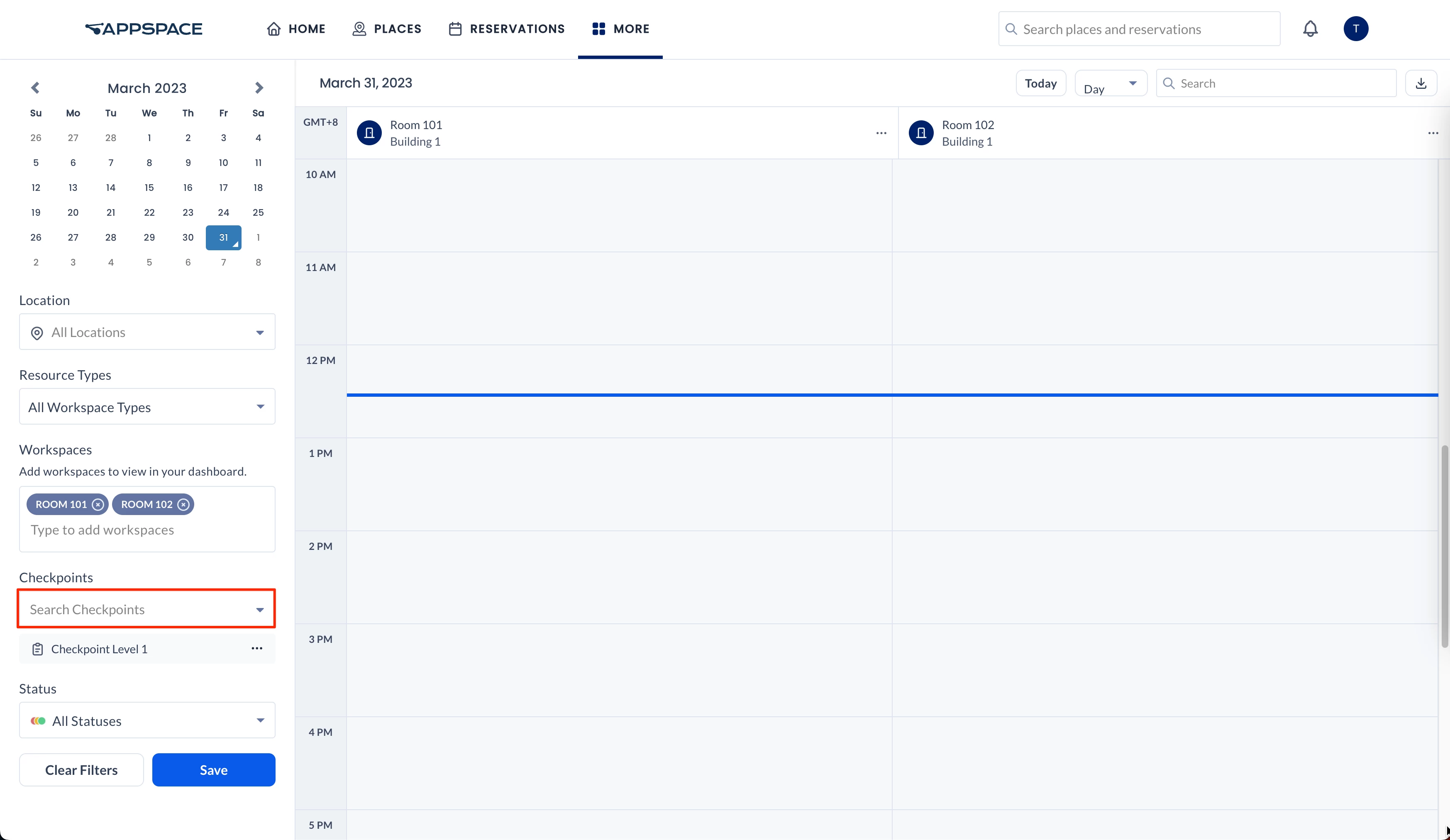The height and width of the screenshot is (840, 1450).
Task: Open Checkpoint Level 1 more options
Action: click(x=256, y=648)
